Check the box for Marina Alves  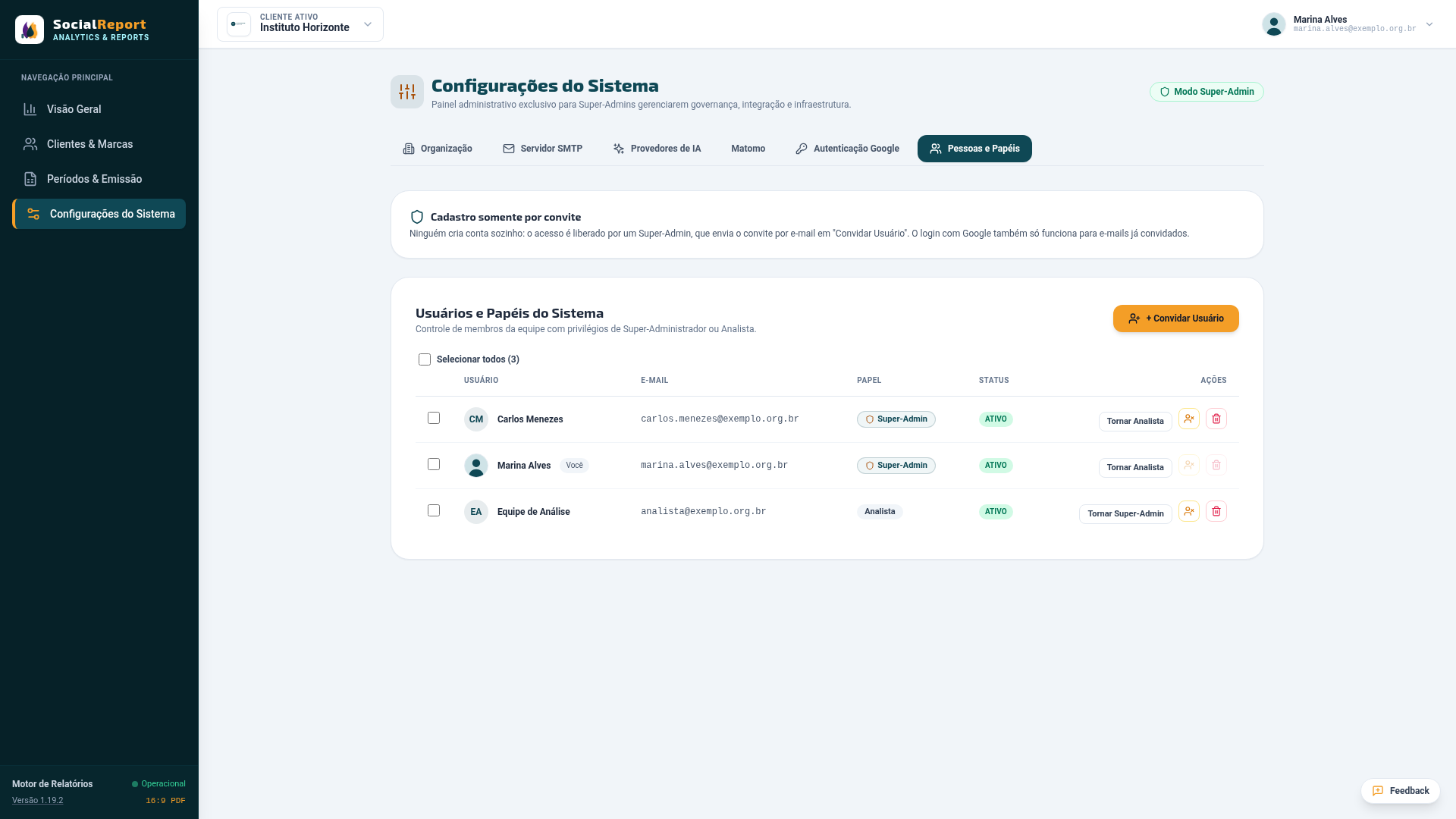434,464
